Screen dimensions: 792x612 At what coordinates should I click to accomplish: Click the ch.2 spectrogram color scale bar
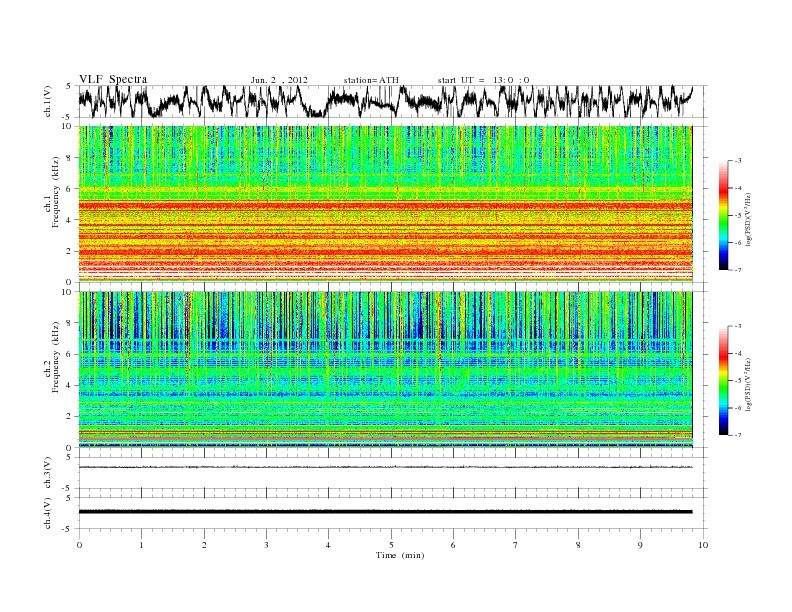723,380
